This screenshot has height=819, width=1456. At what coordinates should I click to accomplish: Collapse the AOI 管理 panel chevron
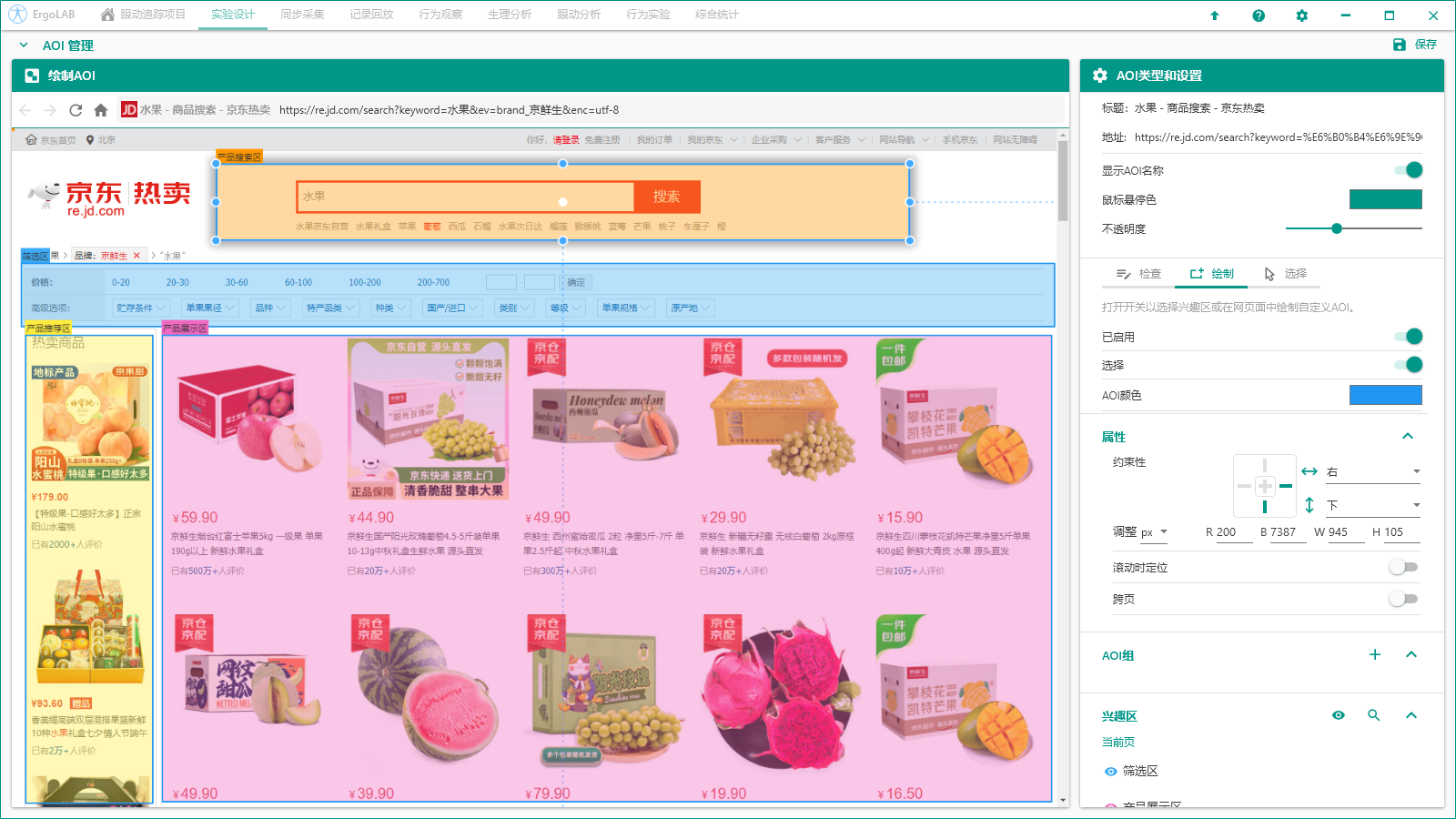coord(24,45)
